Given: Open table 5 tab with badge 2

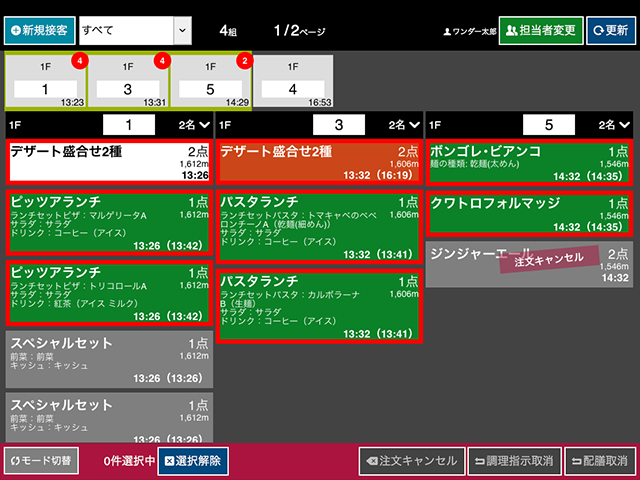Looking at the screenshot, I should (210, 81).
